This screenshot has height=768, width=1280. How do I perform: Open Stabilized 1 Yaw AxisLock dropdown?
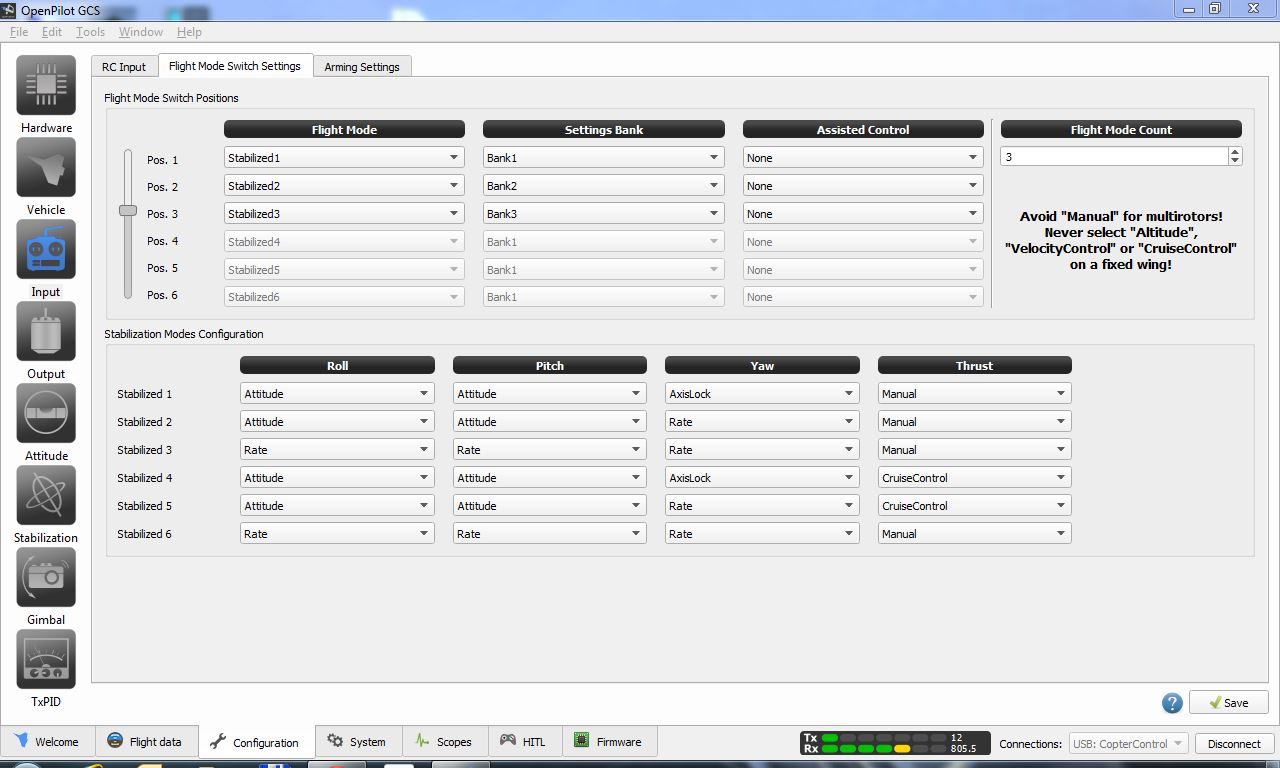point(762,394)
